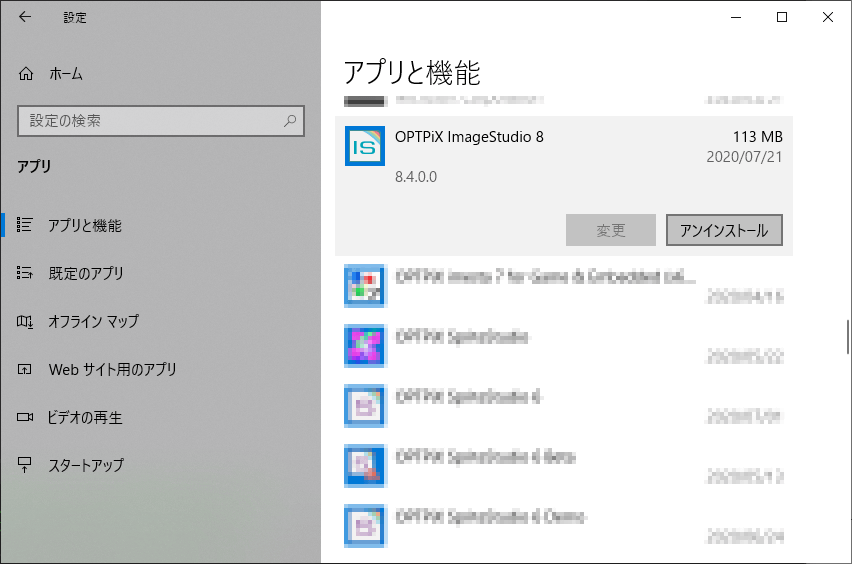Click the アンインストール button
The image size is (852, 564).
pos(724,230)
